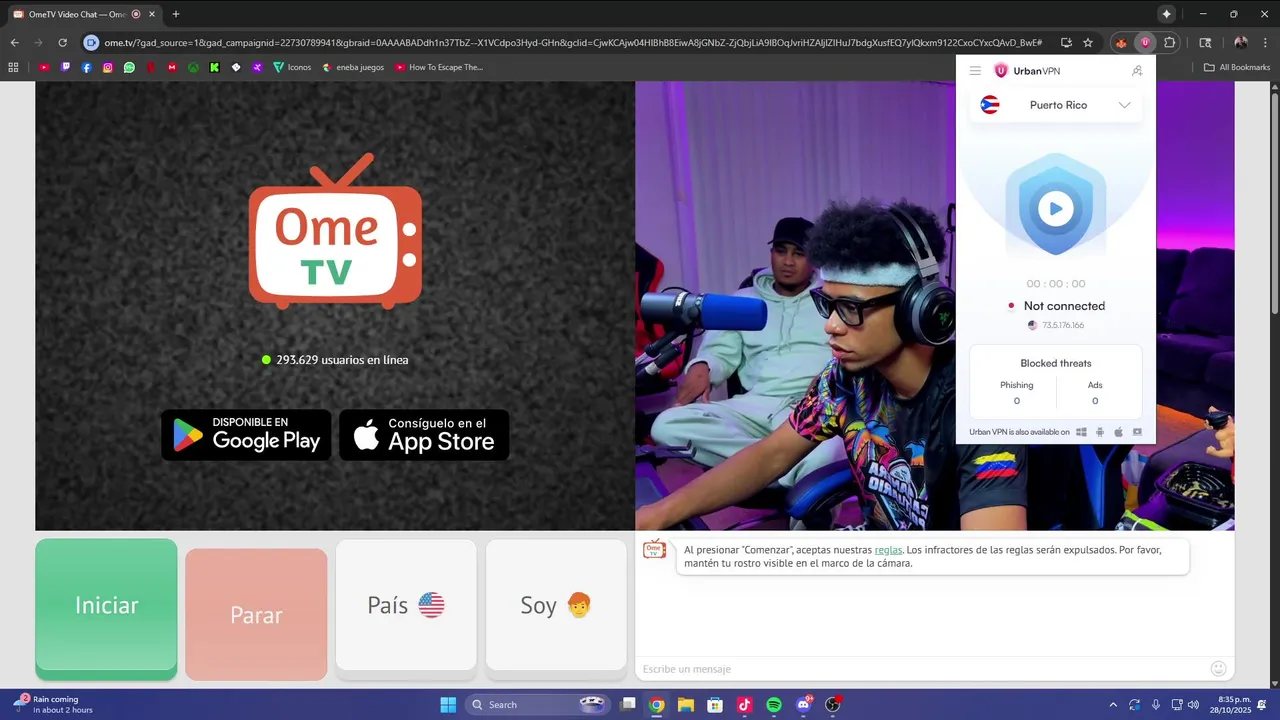
Task: Open the Soy gender selector
Action: click(556, 605)
